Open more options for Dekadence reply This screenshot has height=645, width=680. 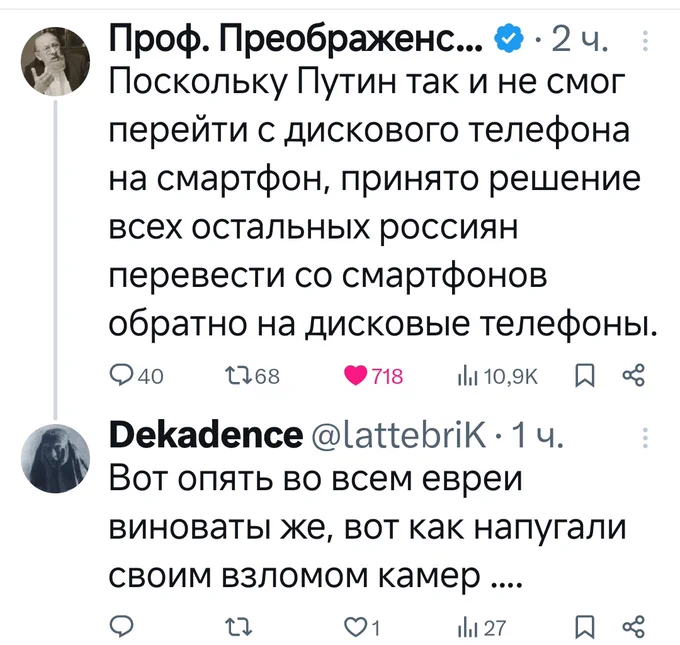[645, 436]
